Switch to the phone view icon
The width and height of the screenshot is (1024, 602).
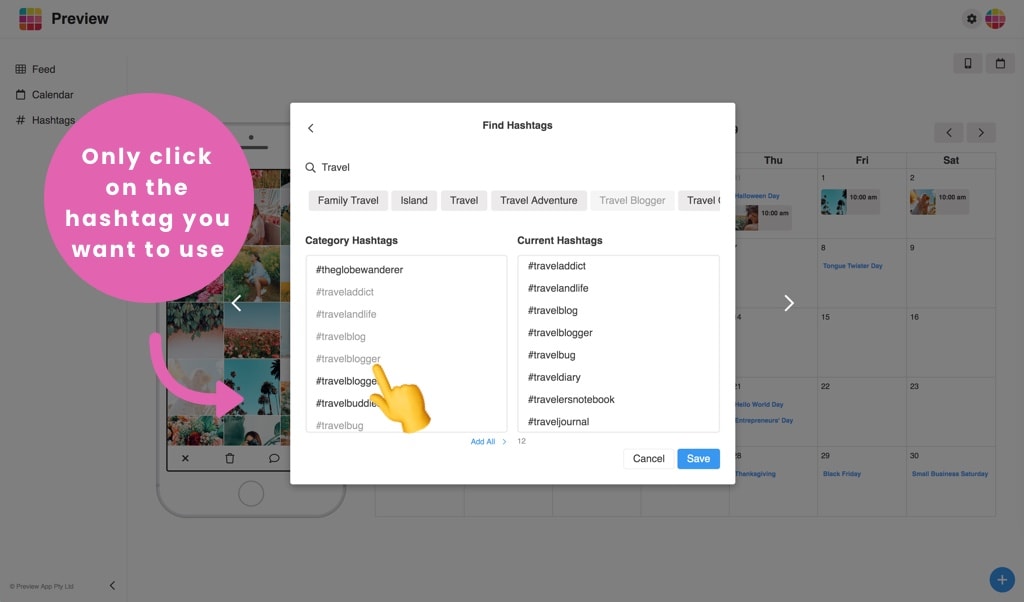click(x=968, y=63)
